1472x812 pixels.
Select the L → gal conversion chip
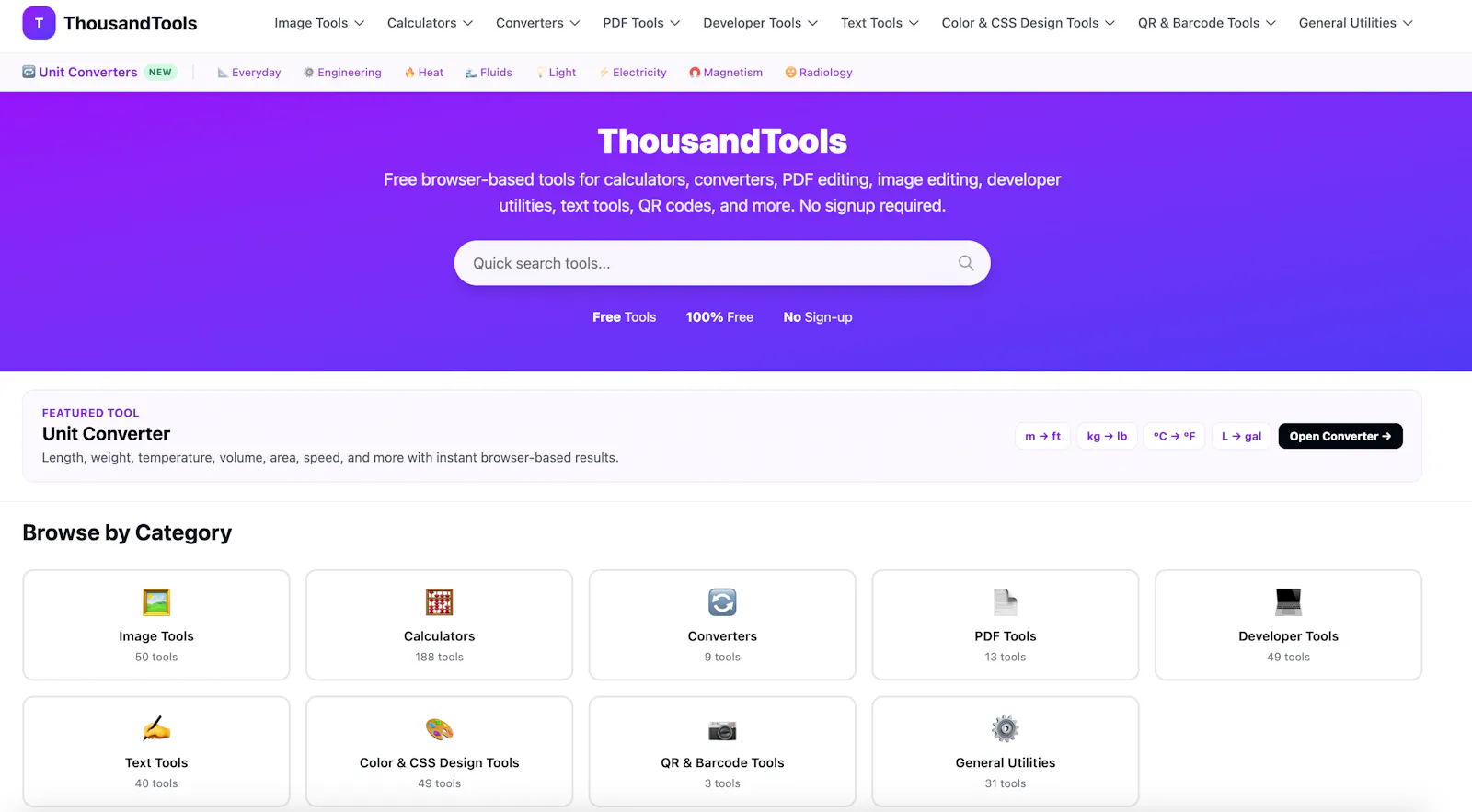pyautogui.click(x=1242, y=436)
